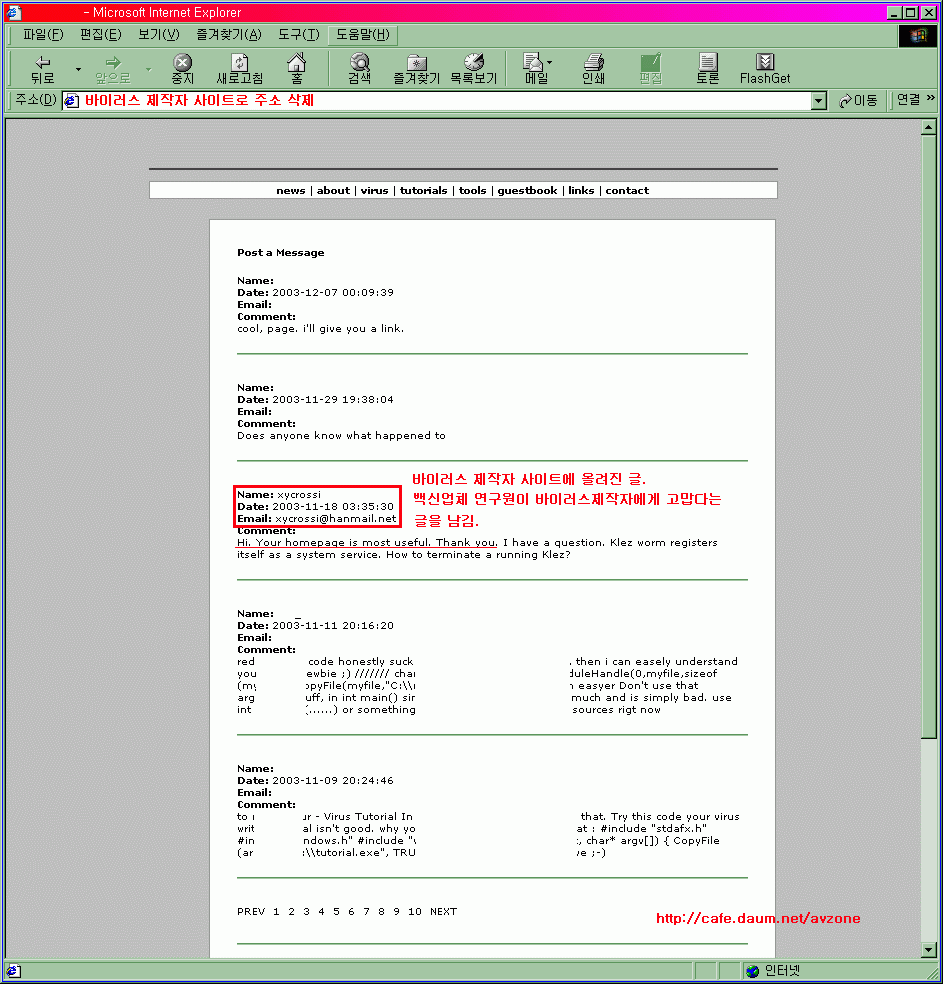Open the Discuss (토론) toolbar icon
943x984 pixels.
[708, 68]
